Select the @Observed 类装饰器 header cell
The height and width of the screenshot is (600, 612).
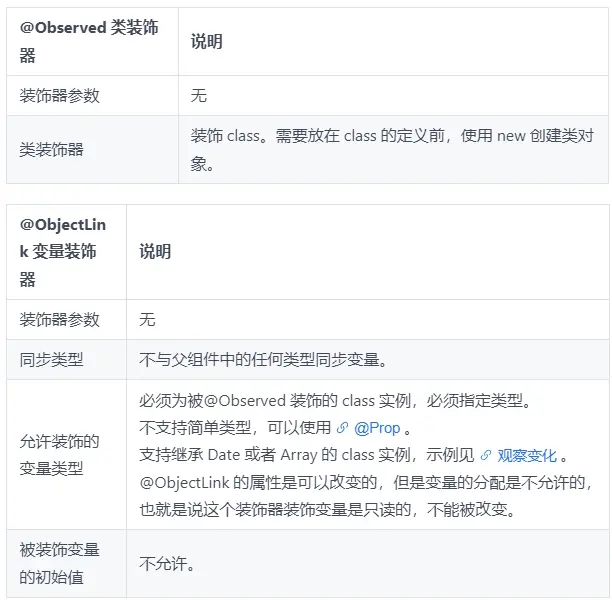pyautogui.click(x=93, y=42)
